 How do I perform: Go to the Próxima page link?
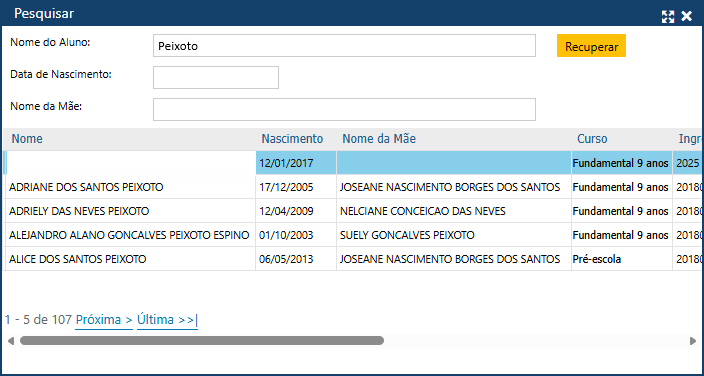[x=104, y=320]
